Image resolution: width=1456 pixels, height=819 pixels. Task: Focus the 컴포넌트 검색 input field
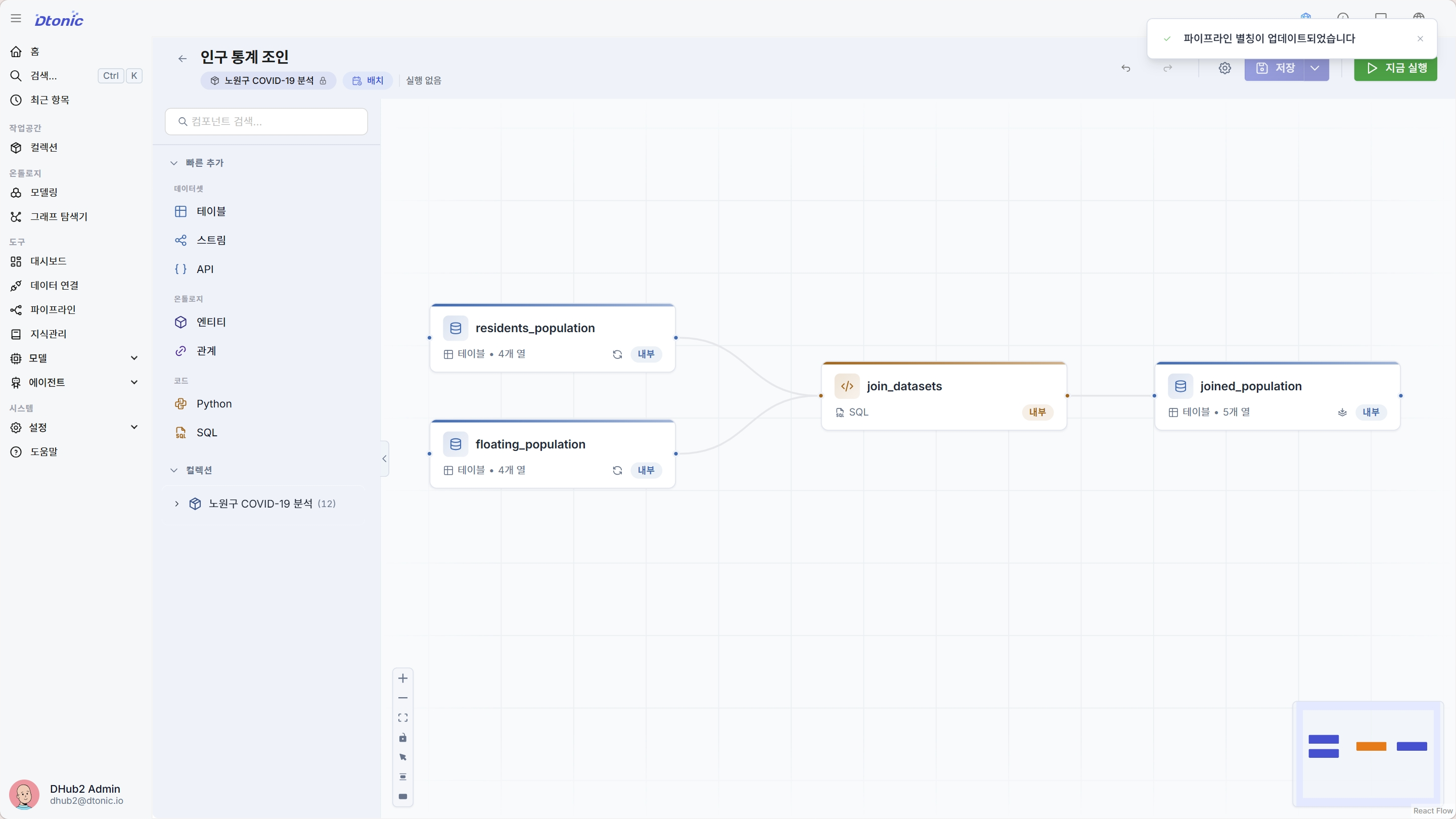click(x=266, y=121)
